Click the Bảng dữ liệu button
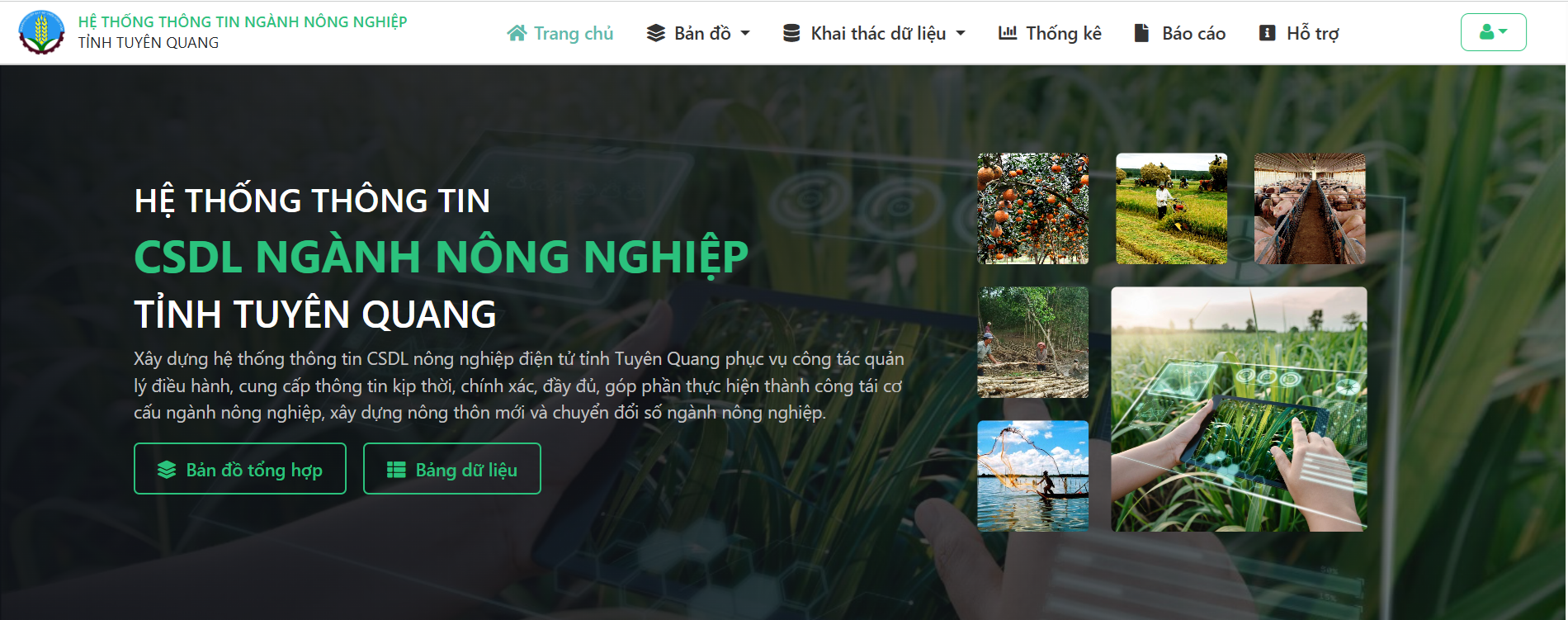This screenshot has height=620, width=1568. point(452,469)
